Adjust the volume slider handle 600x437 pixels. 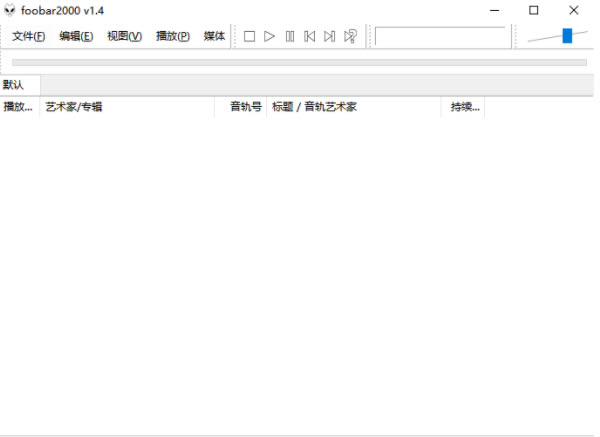(x=567, y=36)
